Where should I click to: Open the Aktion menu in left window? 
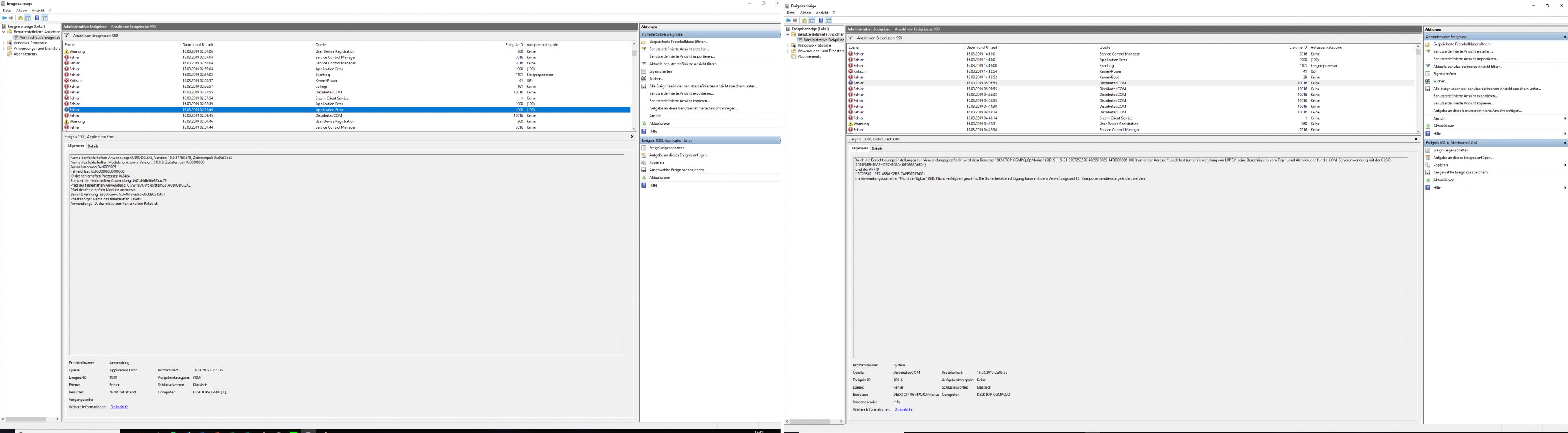point(21,10)
